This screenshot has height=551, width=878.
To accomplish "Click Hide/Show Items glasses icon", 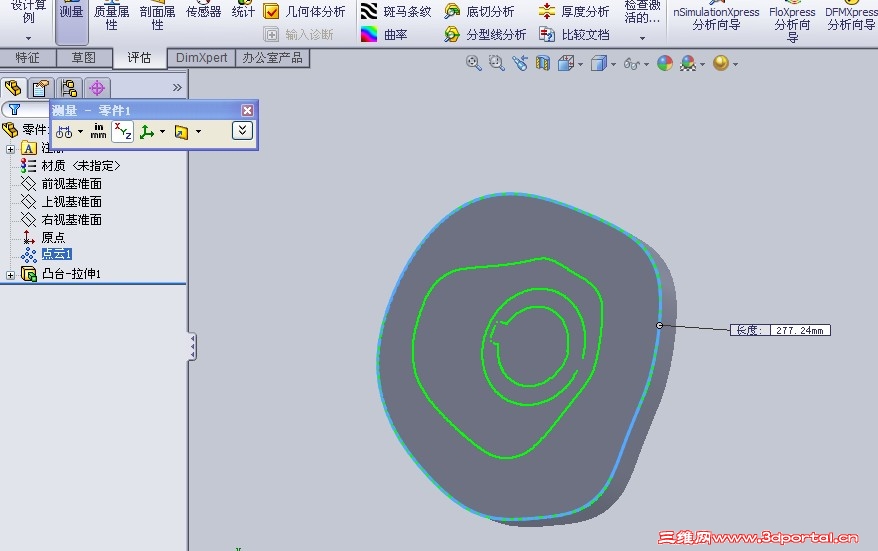I will (632, 64).
